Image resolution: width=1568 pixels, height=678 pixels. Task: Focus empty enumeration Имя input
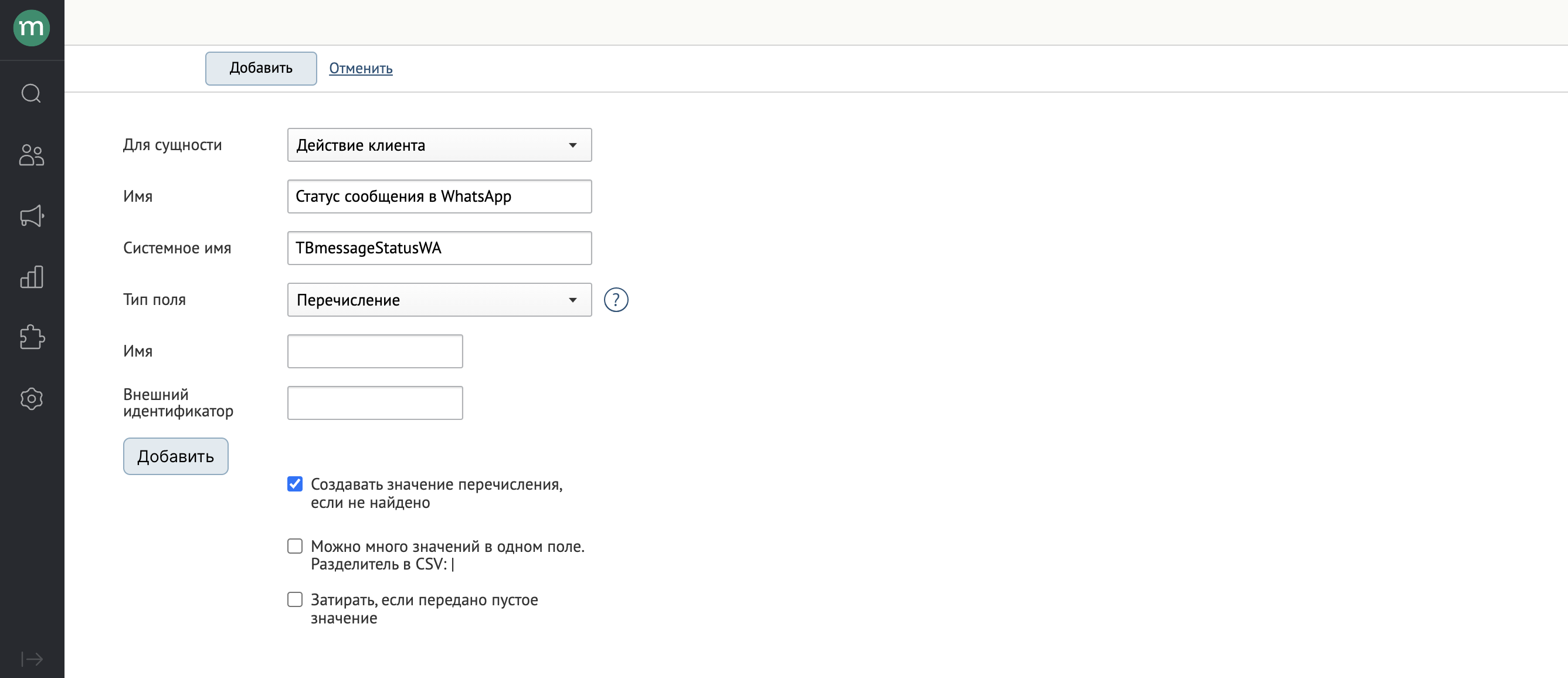(x=375, y=351)
